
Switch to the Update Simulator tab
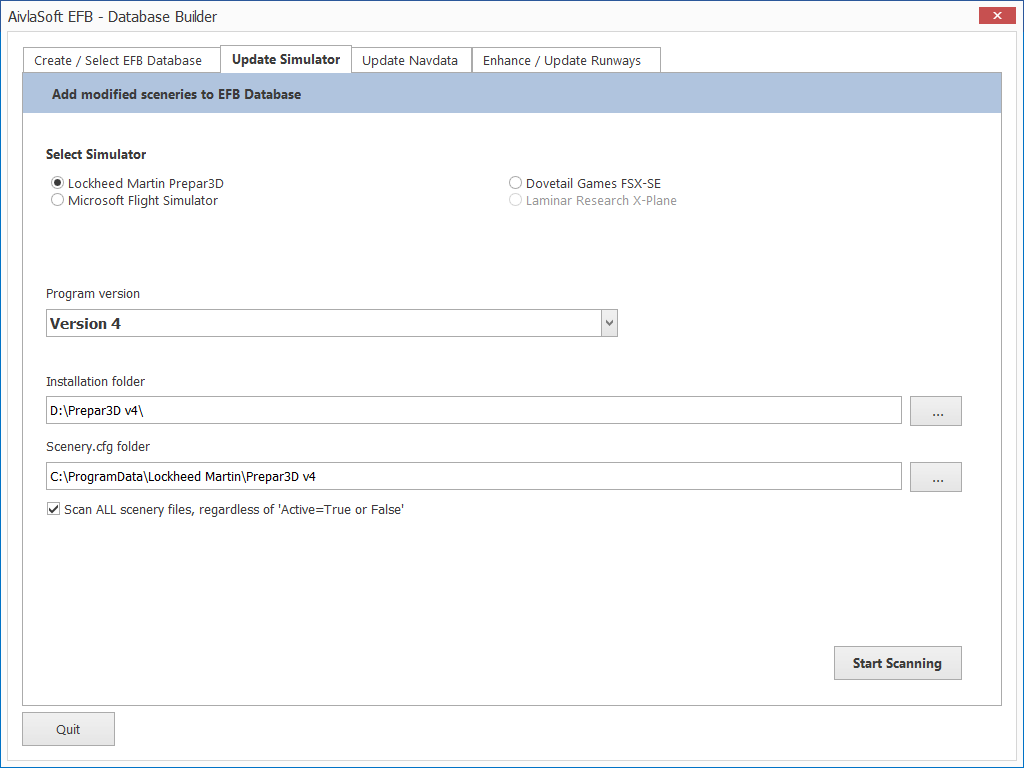point(286,59)
